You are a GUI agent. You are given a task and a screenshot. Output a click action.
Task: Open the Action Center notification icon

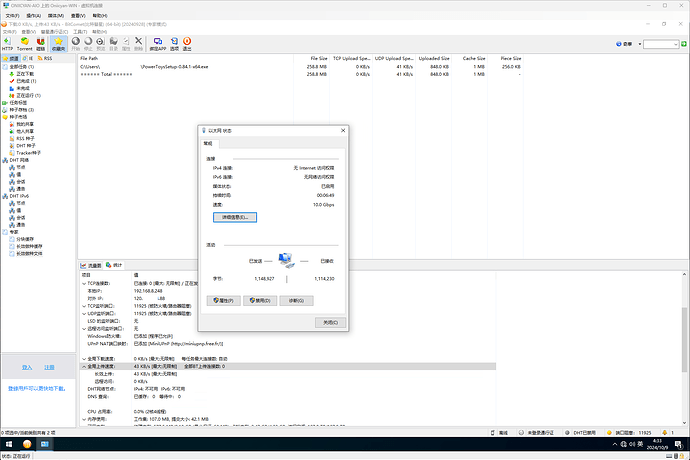678,444
